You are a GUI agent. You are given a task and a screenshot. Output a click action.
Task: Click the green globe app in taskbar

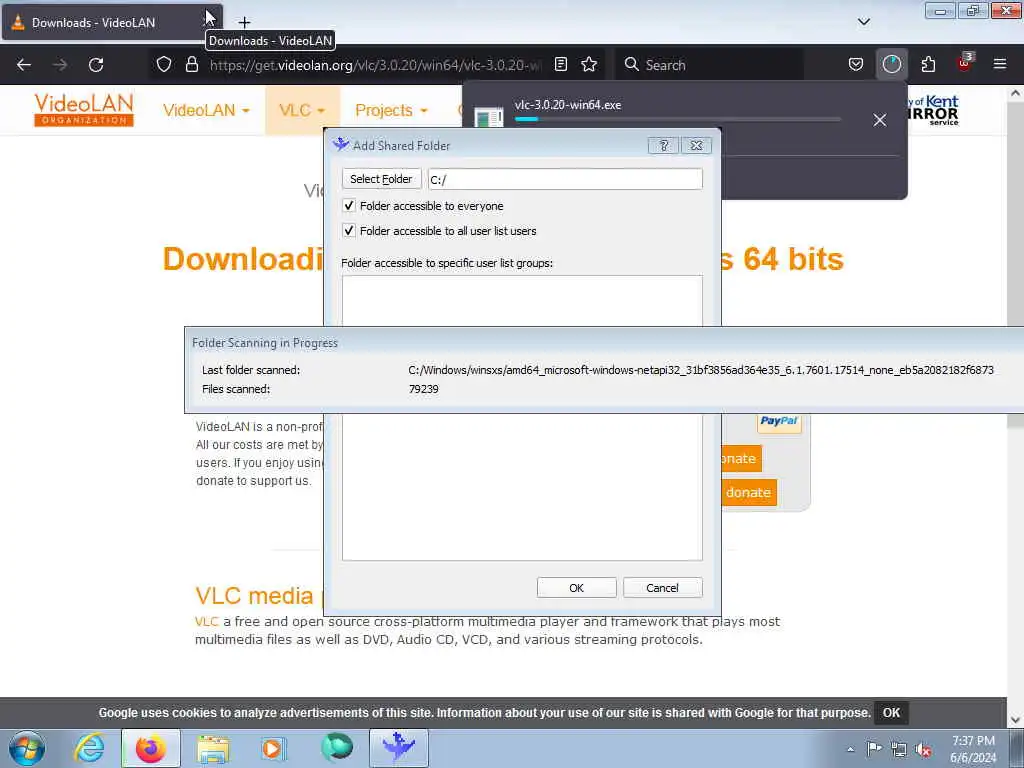pos(337,748)
